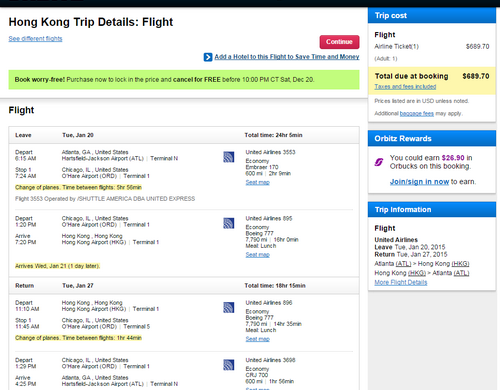Viewport: 500px width, 390px height.
Task: Click the green Book worry-free banner
Action: coord(184,80)
